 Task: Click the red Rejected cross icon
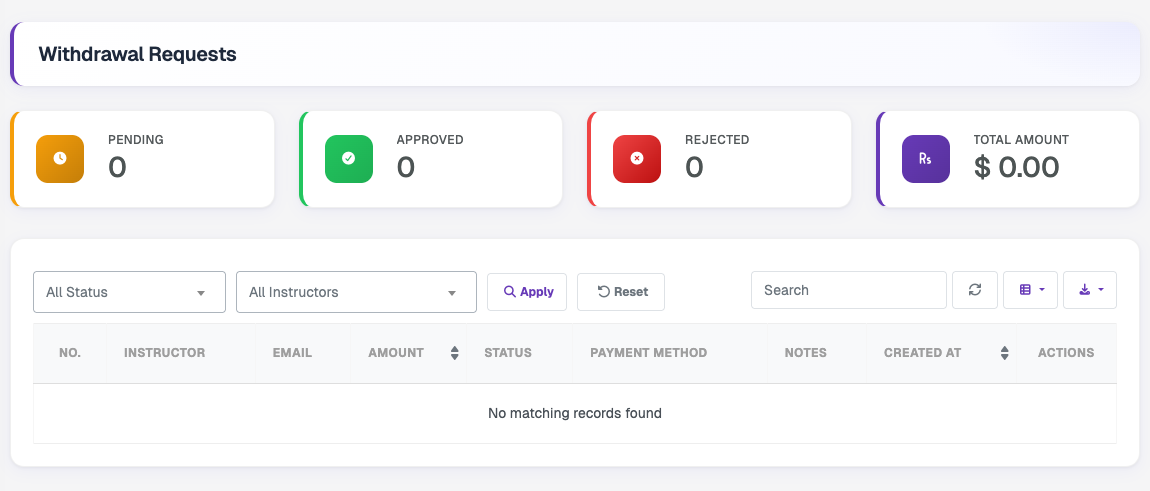(637, 159)
